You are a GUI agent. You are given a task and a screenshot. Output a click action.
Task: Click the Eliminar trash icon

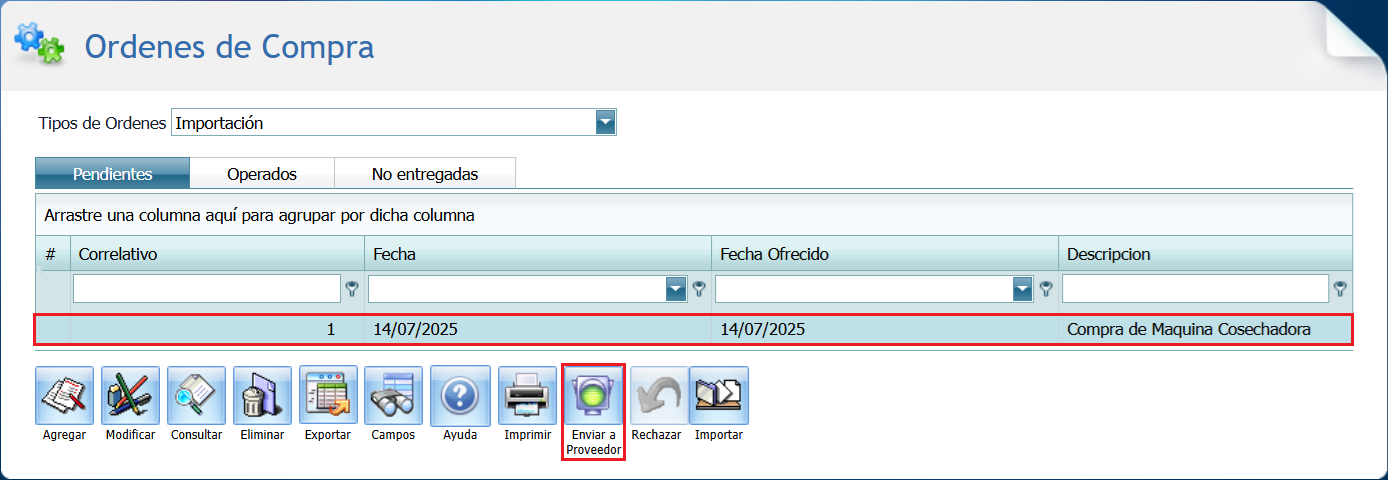point(263,395)
